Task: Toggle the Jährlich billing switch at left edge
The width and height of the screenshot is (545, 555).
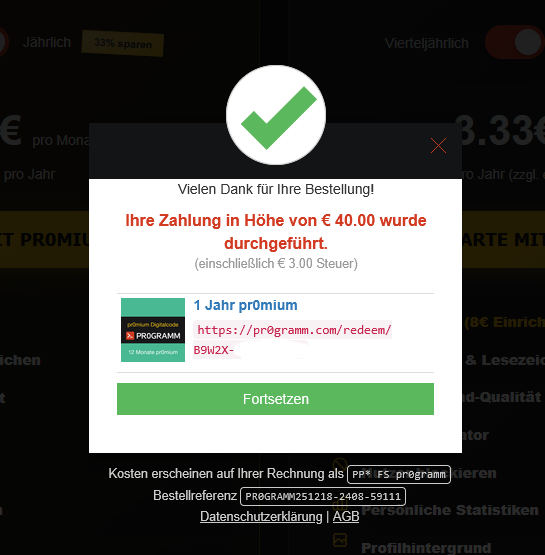Action: pyautogui.click(x=4, y=42)
